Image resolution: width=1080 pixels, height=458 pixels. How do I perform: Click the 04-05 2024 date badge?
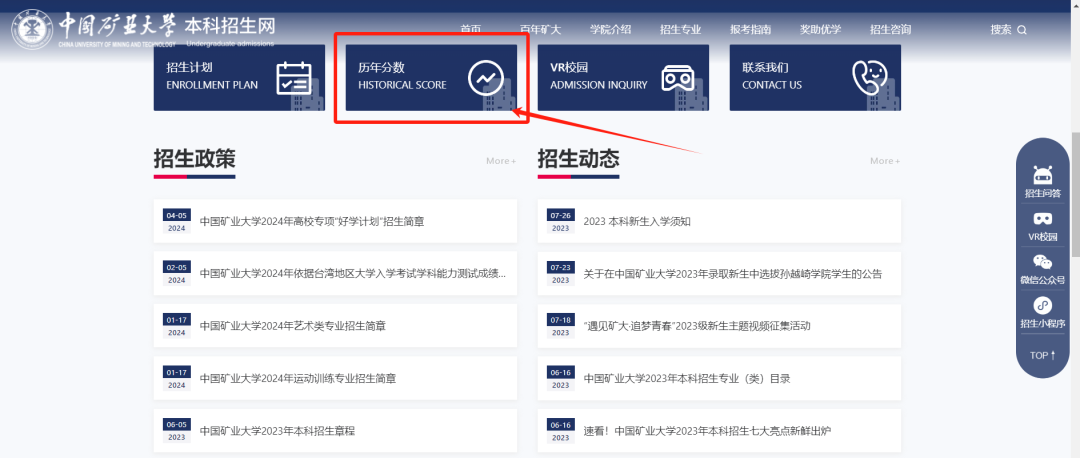pos(176,222)
